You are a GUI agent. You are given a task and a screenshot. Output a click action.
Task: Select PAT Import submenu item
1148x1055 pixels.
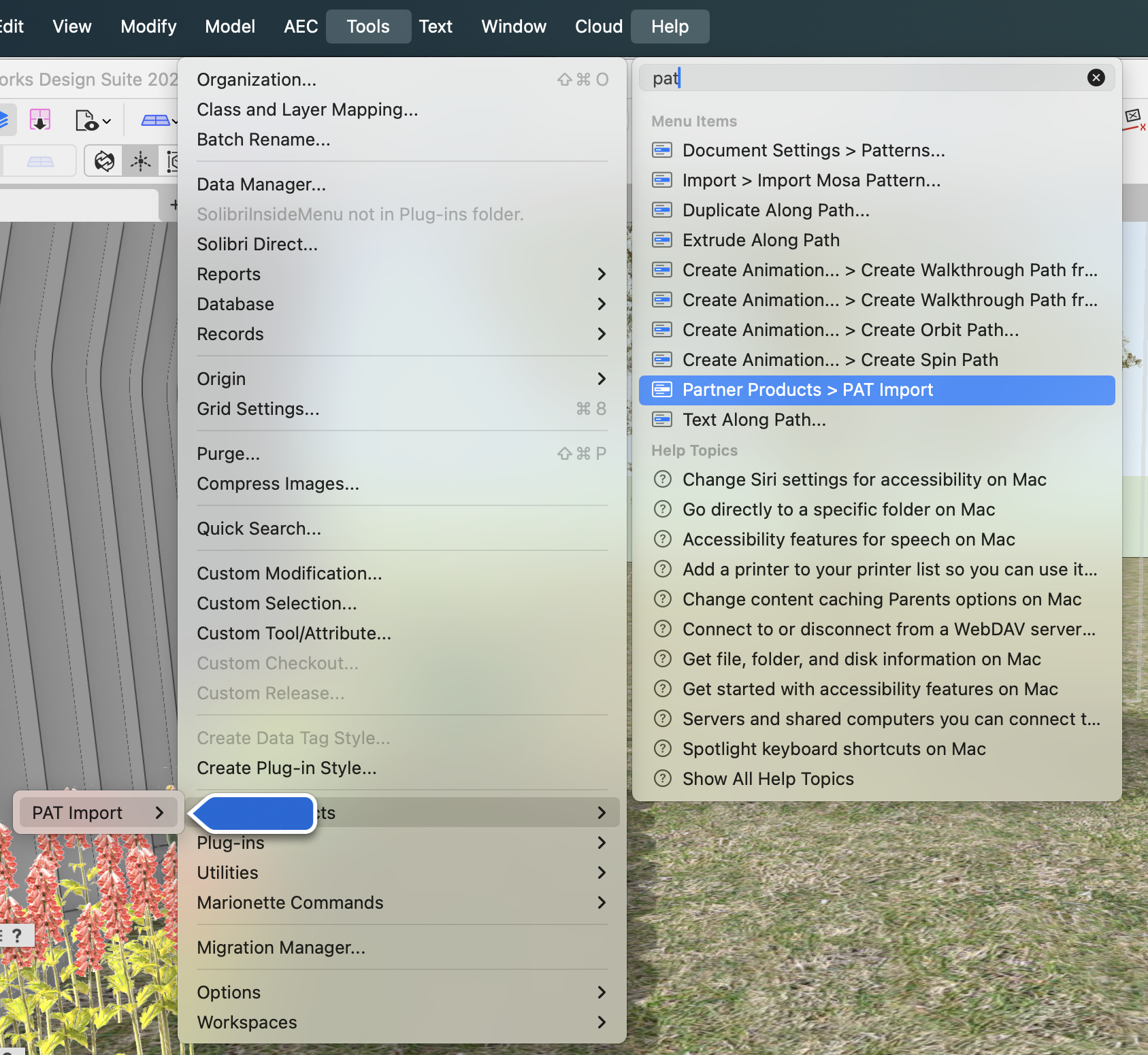coord(78,813)
